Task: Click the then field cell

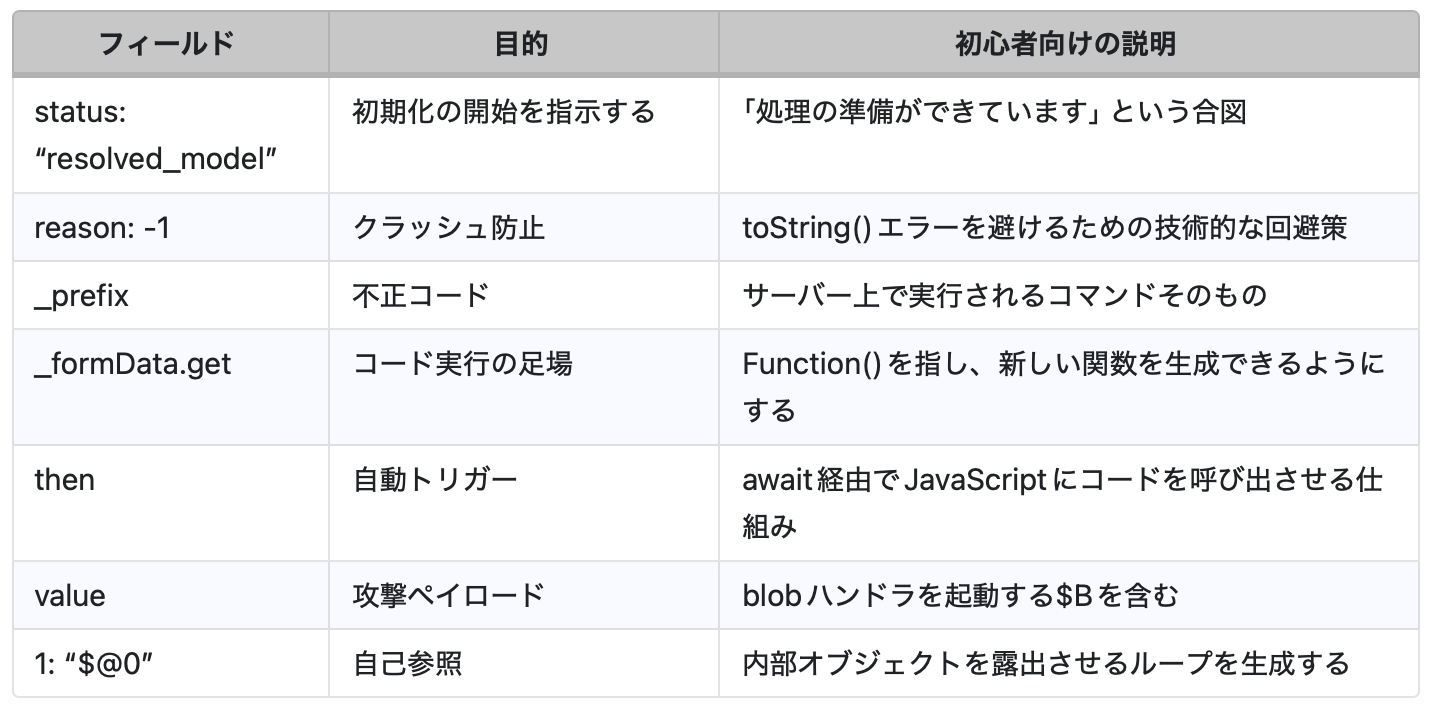Action: pyautogui.click(x=64, y=480)
